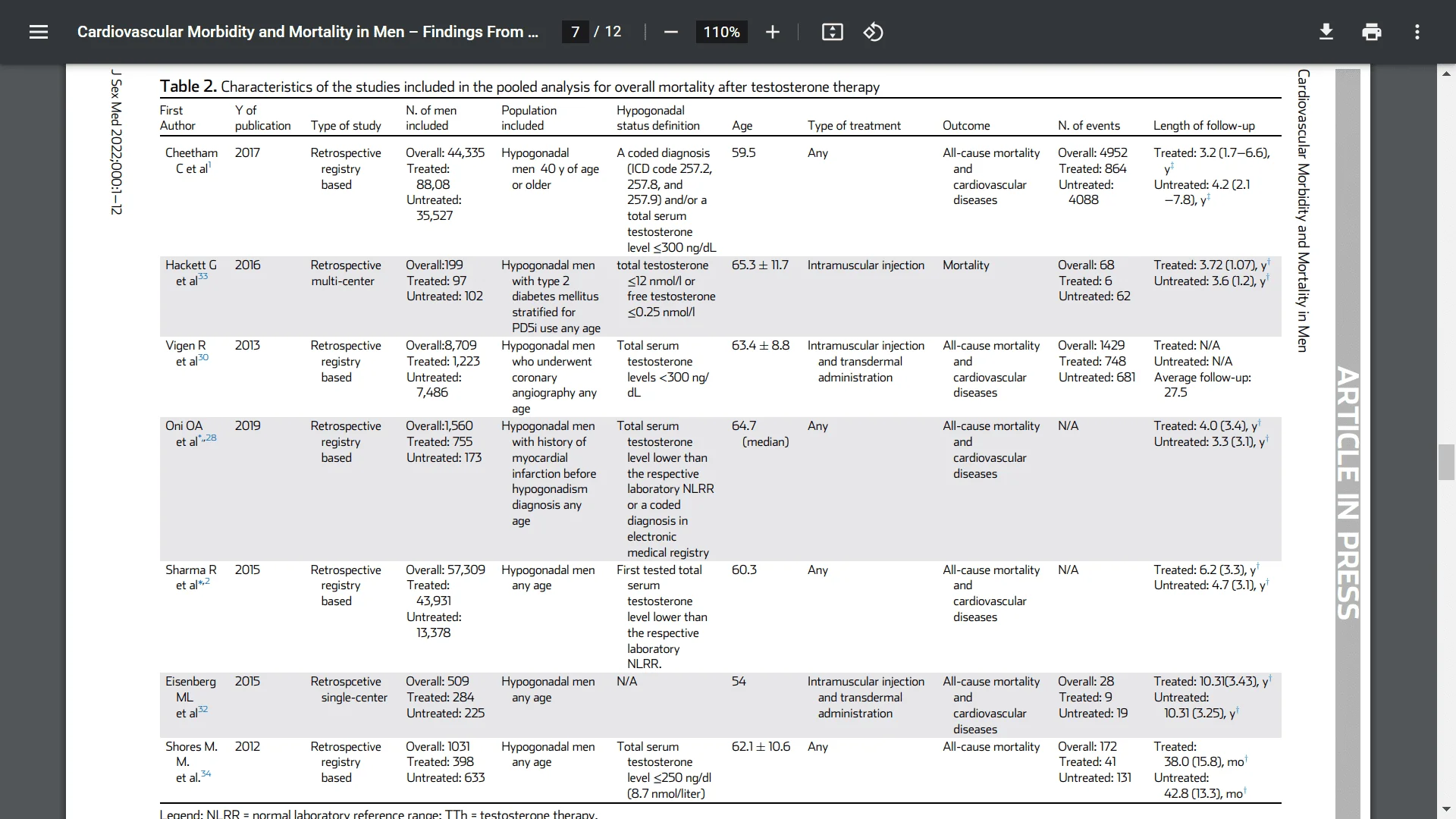Click 'Overall: 4952' events cell

pos(1093,152)
